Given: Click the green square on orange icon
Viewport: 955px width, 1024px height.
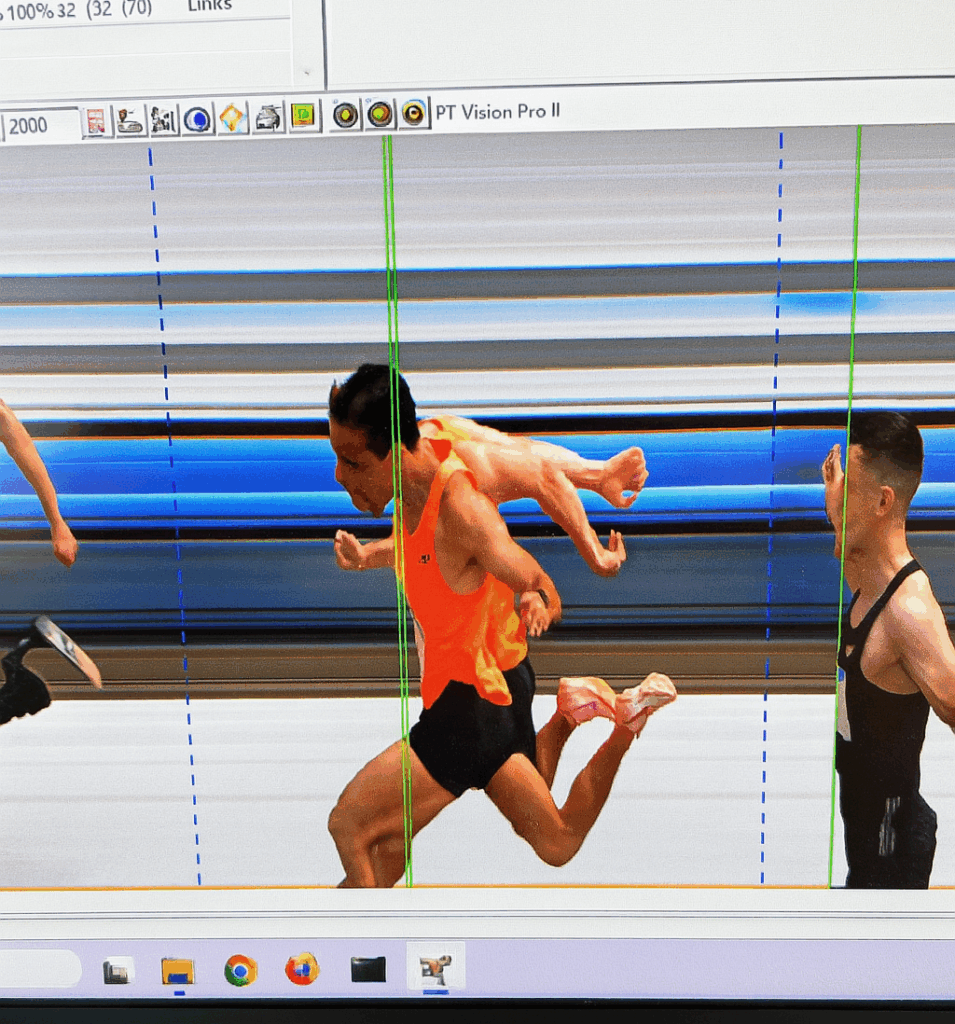Looking at the screenshot, I should tap(302, 116).
